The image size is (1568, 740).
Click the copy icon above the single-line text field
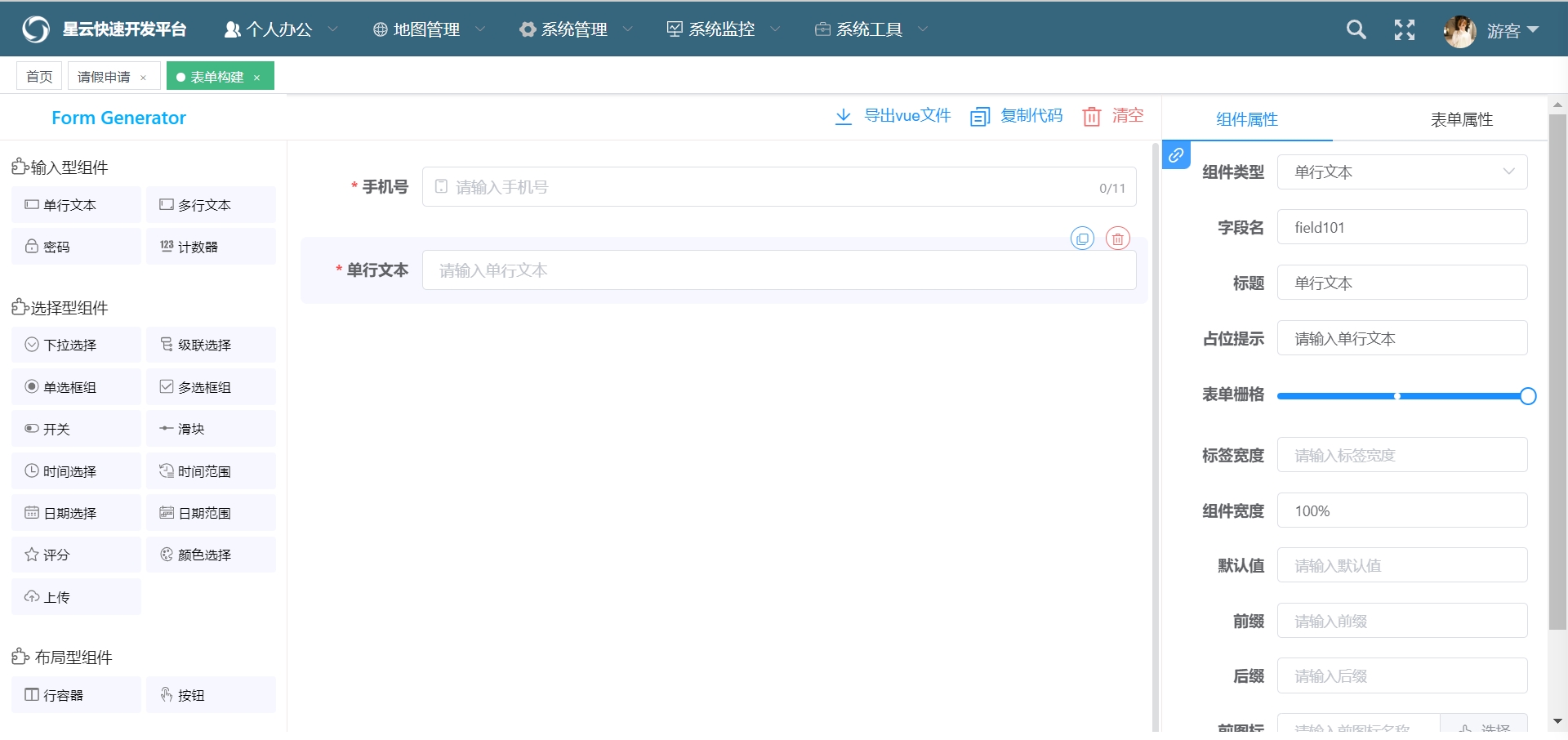[1082, 238]
